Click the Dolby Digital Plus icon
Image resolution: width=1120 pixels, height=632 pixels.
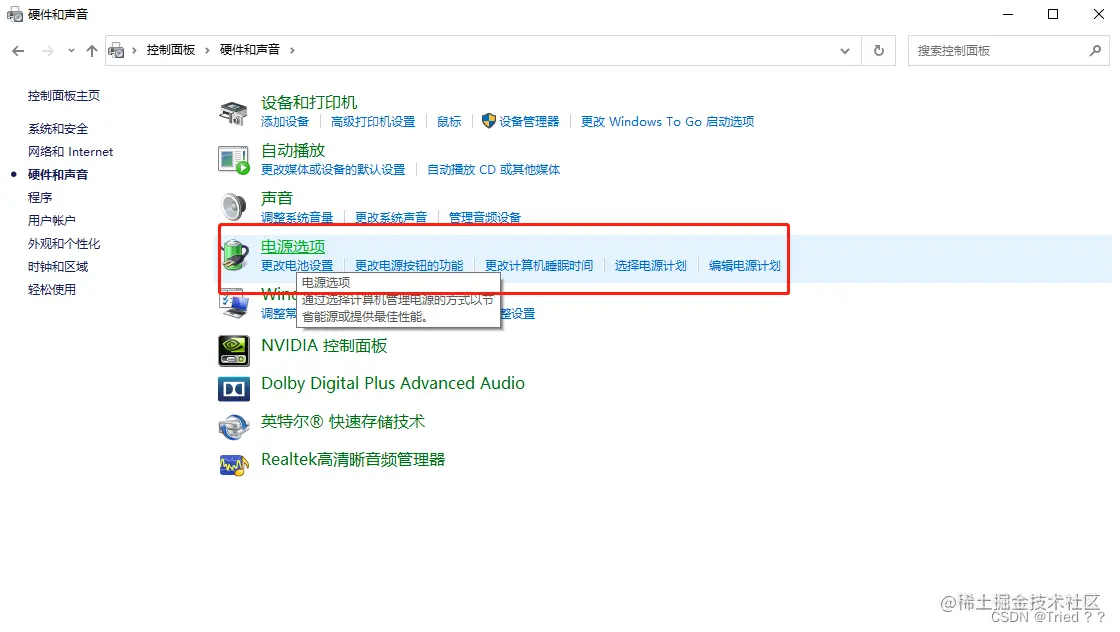pyautogui.click(x=234, y=388)
